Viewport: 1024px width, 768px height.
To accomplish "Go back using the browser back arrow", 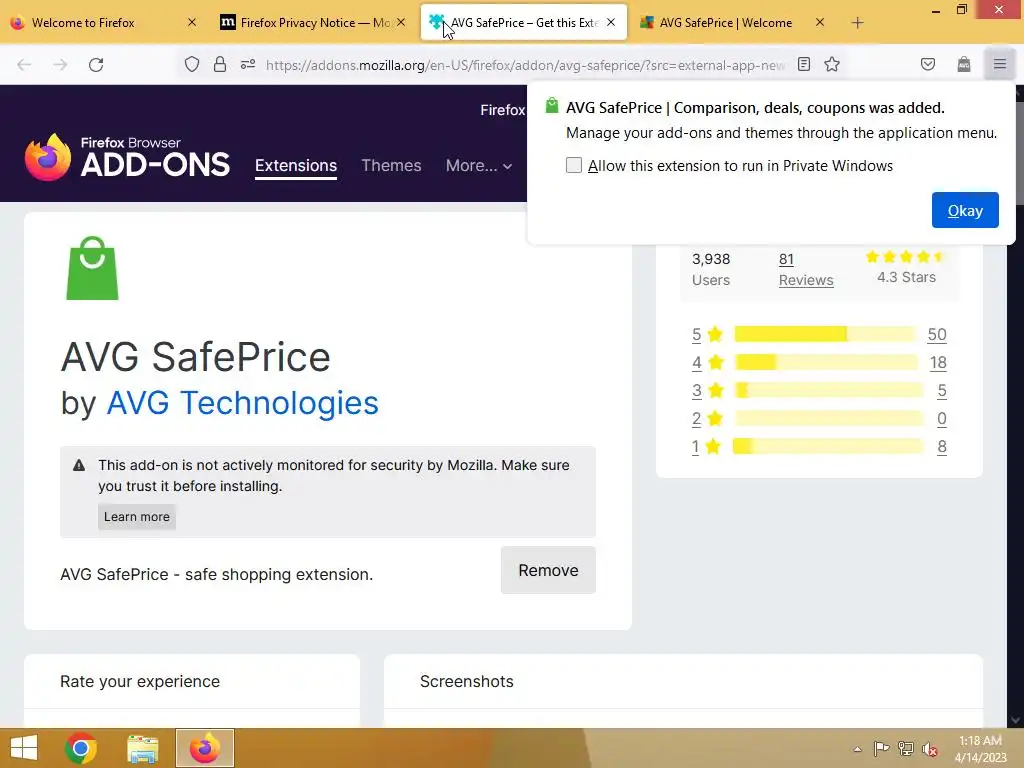I will coord(24,65).
